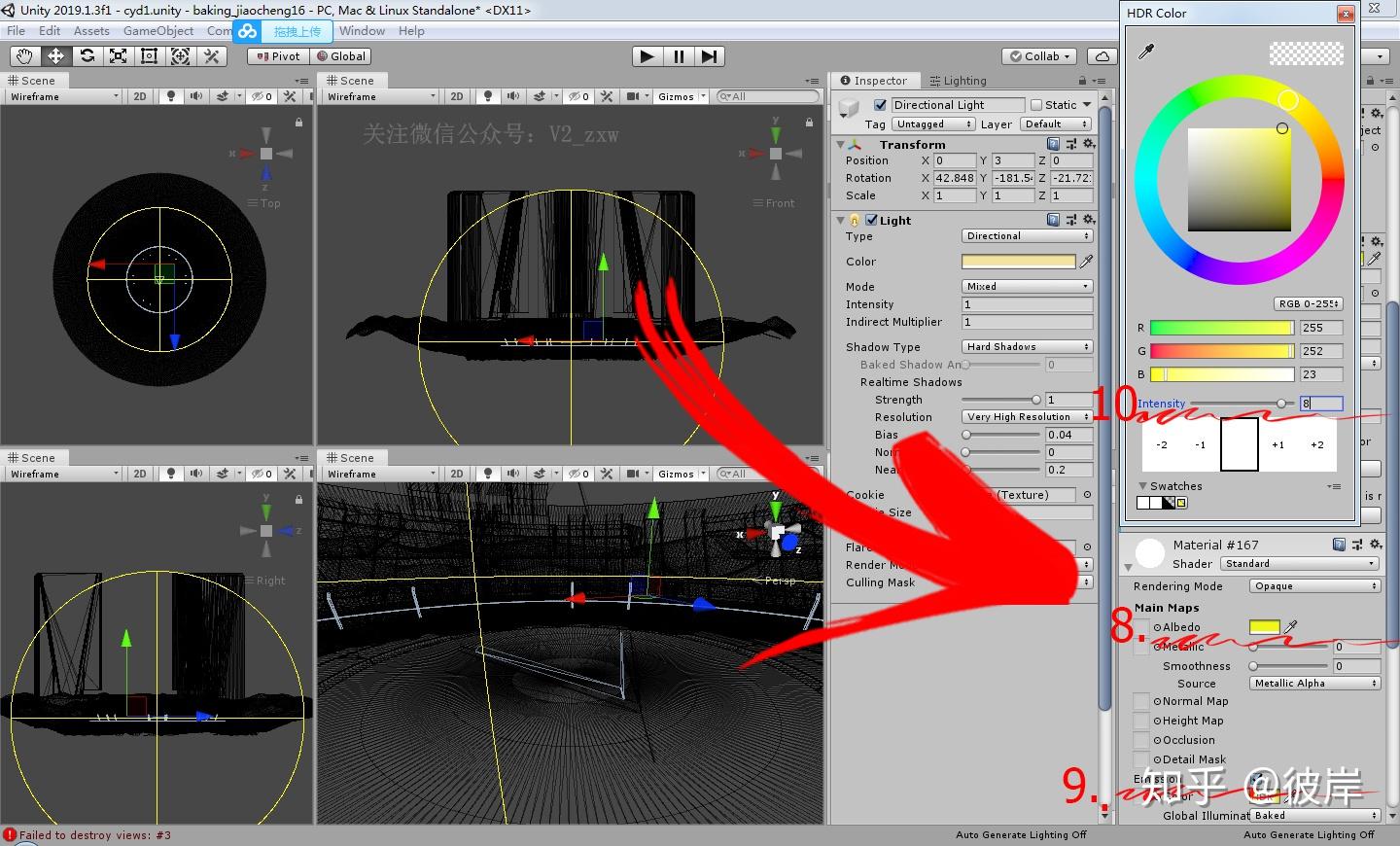Open the Shadow Type dropdown

point(1028,347)
